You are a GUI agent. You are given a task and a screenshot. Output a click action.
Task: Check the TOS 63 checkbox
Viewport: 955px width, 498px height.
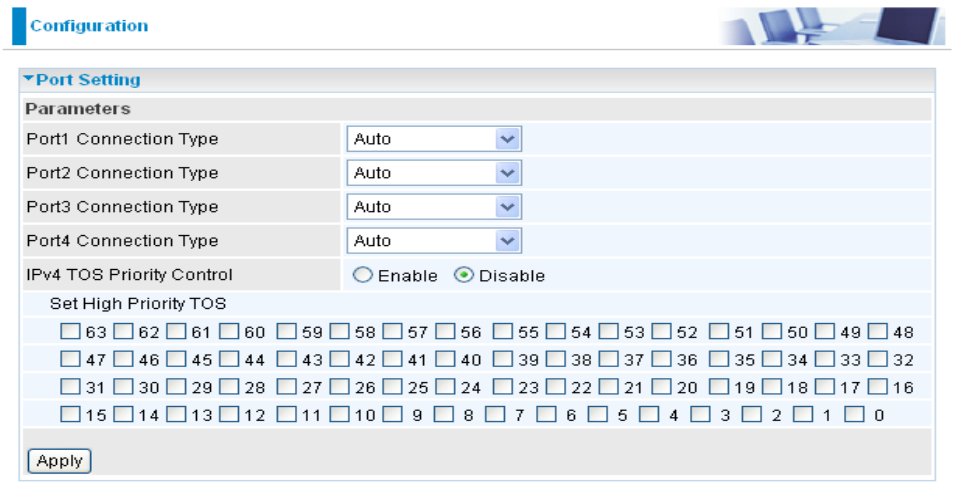[x=69, y=332]
